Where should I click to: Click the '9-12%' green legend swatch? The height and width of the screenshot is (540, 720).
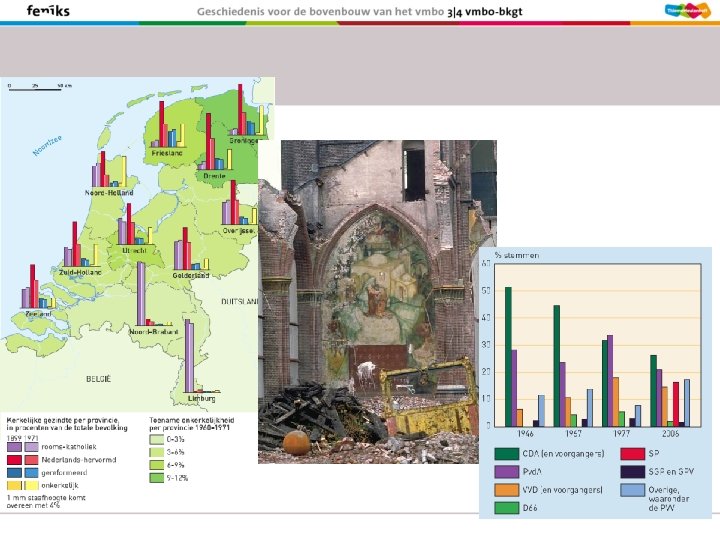click(156, 478)
